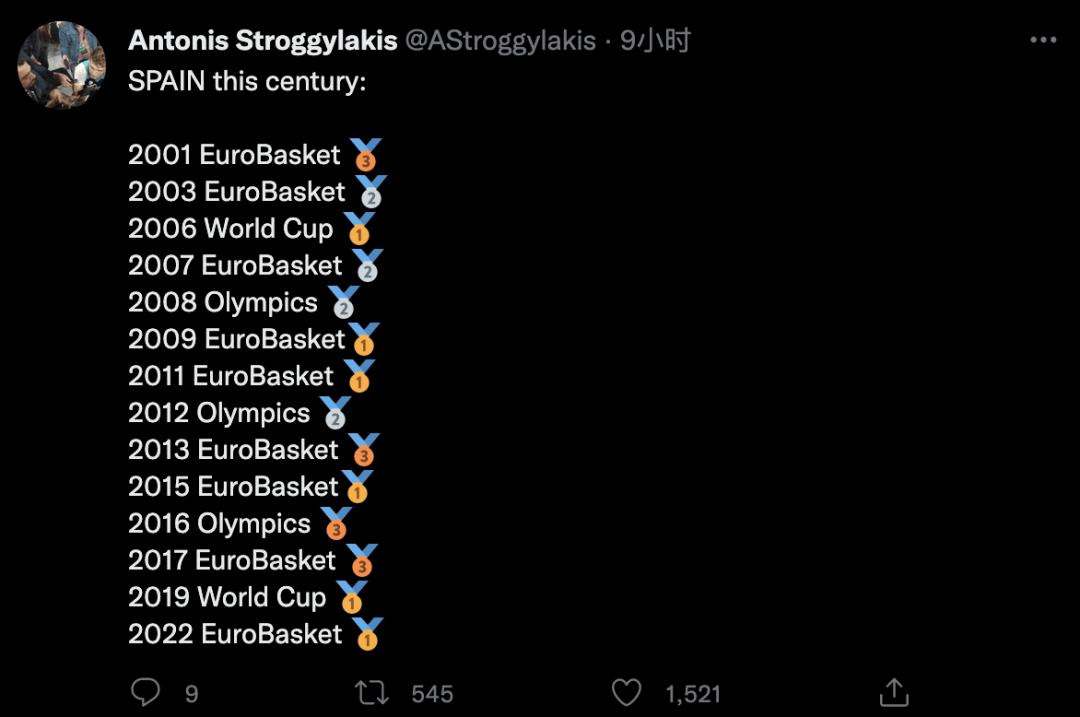This screenshot has height=717, width=1080.
Task: Click silver medal beside 2008 Olympics
Action: 343,303
